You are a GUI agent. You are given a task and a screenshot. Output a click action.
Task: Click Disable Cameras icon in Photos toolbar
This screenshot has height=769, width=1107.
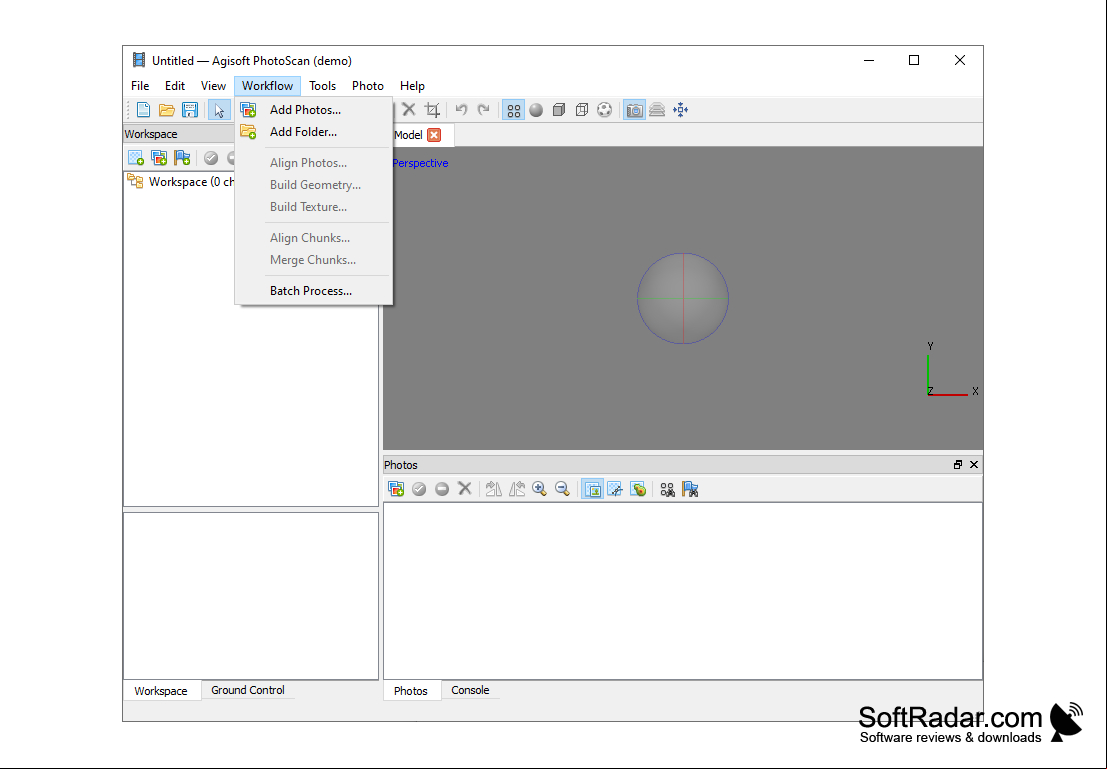point(442,489)
